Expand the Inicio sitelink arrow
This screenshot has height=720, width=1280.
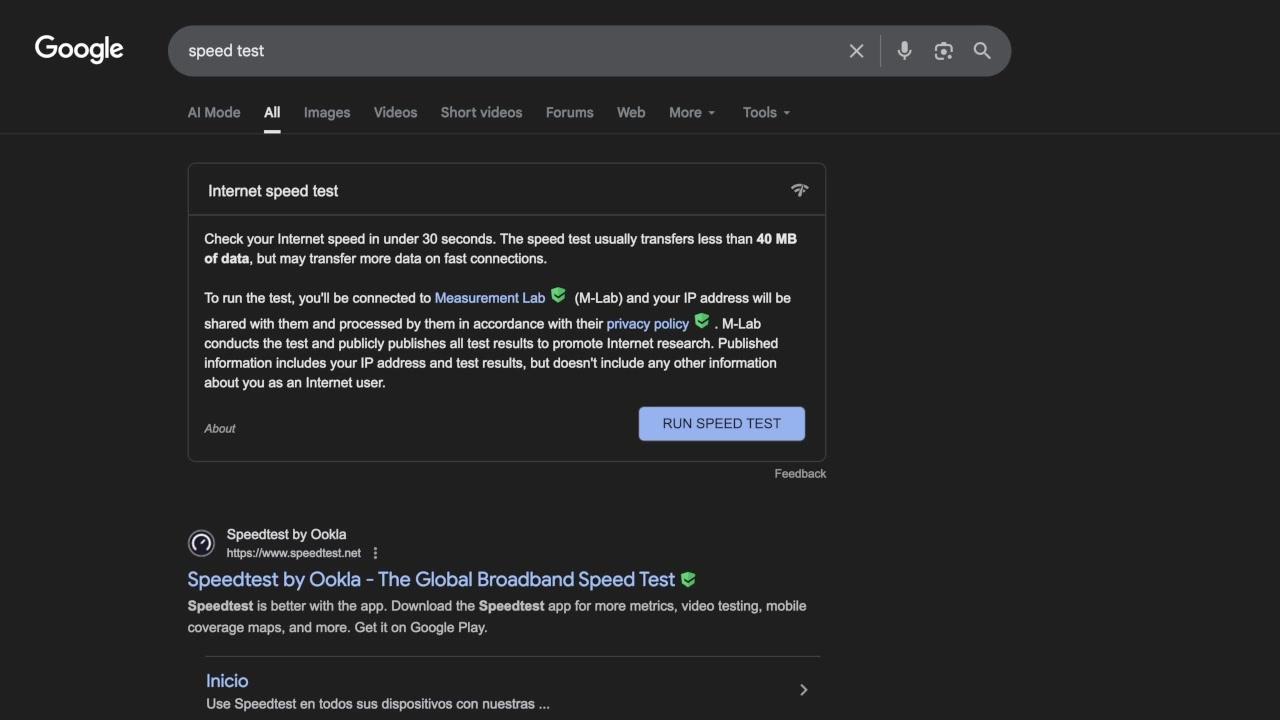click(803, 690)
